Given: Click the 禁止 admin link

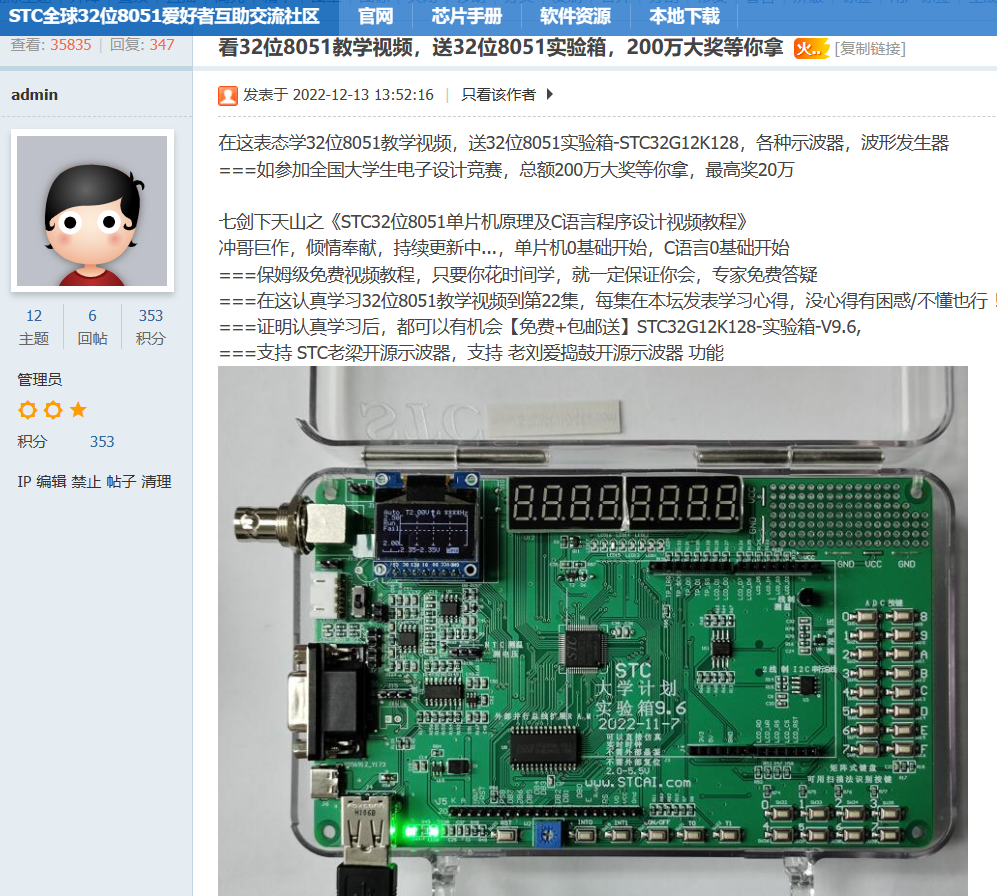Looking at the screenshot, I should pyautogui.click(x=86, y=482).
